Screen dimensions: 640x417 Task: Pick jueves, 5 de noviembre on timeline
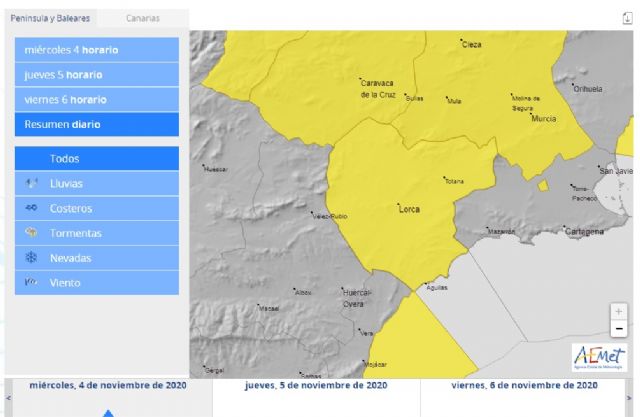point(316,385)
